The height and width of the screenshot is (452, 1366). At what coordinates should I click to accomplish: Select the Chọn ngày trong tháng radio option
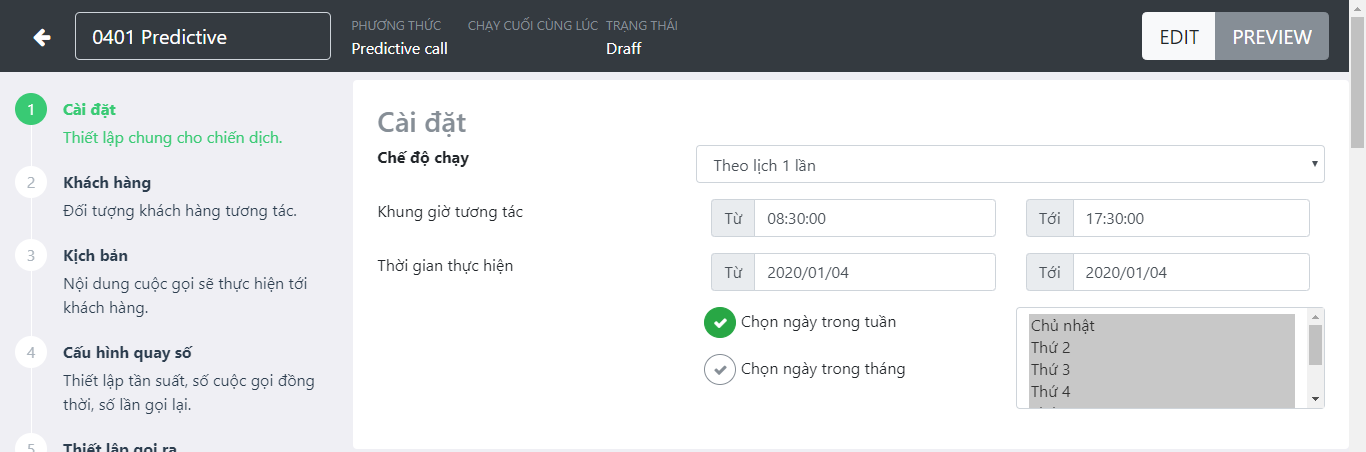[720, 369]
